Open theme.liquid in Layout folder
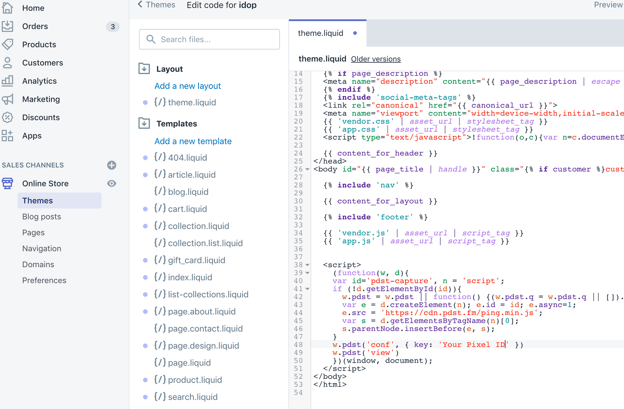 click(x=192, y=103)
